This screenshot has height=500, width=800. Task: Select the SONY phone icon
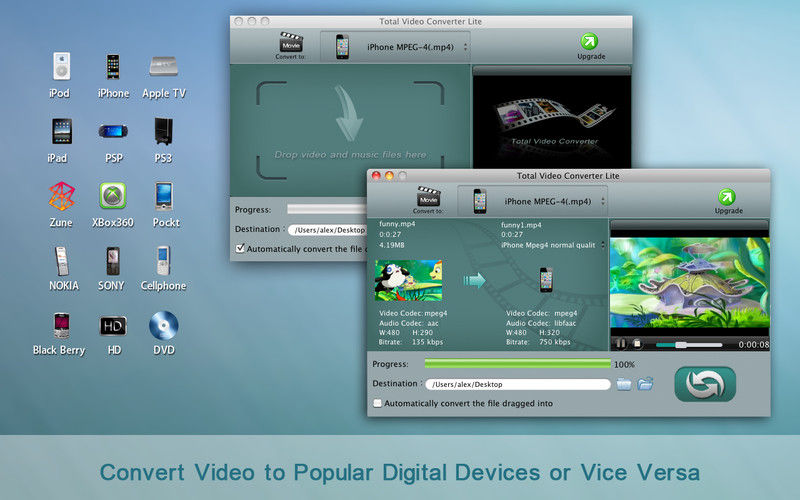click(x=113, y=261)
